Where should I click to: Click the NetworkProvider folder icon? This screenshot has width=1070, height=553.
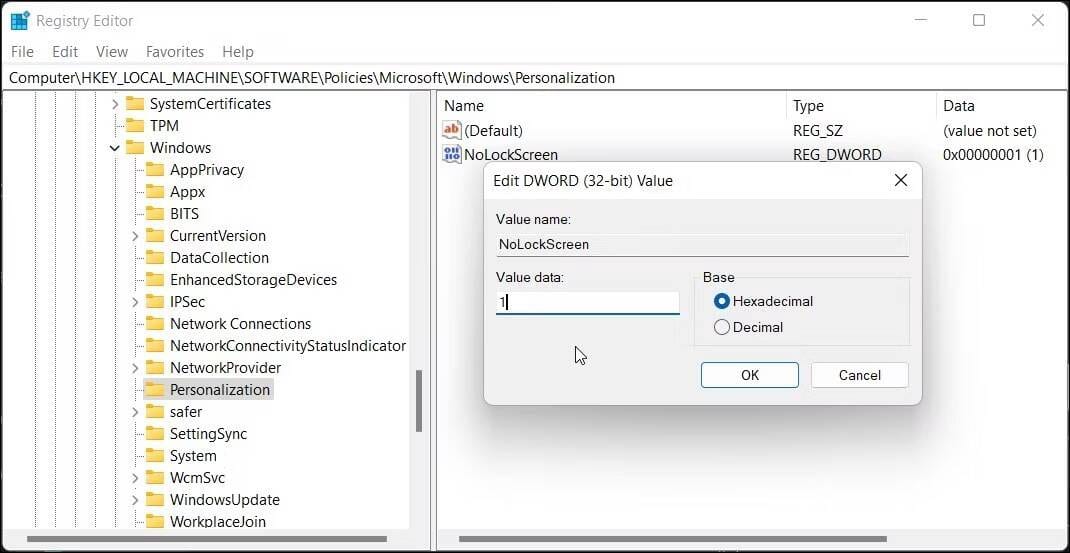coord(155,367)
